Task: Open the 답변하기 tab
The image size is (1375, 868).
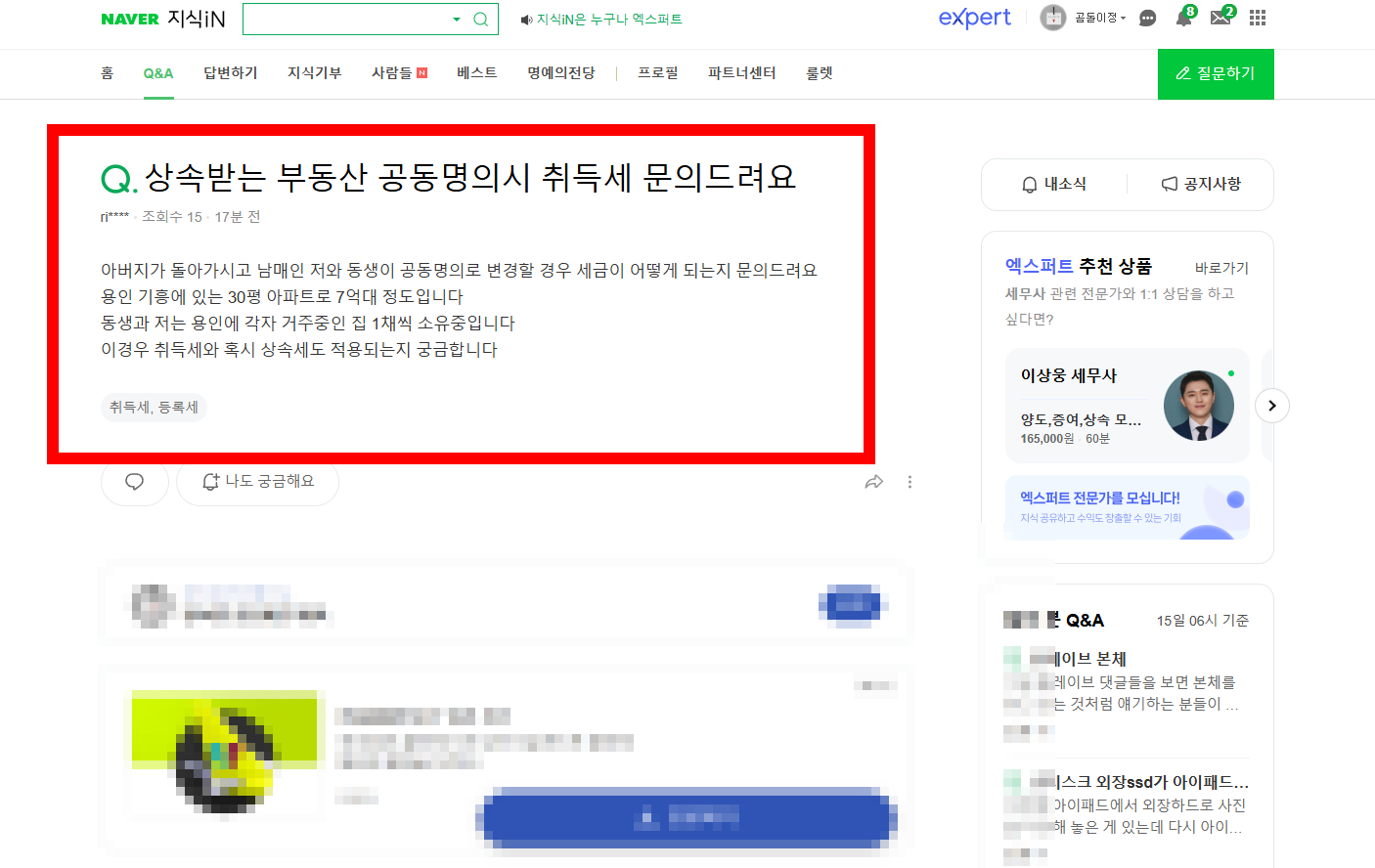Action: [x=231, y=73]
